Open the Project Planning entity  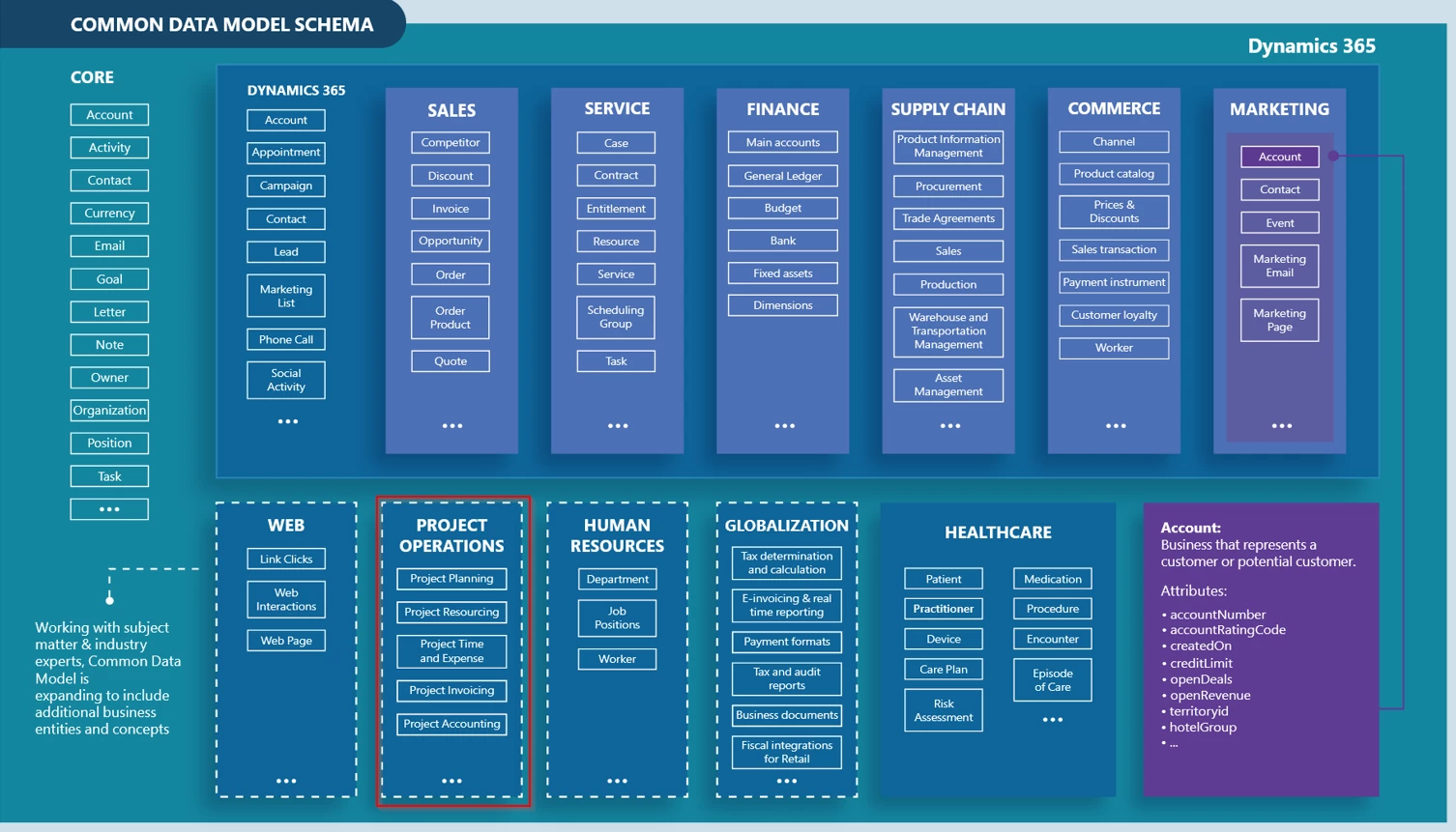[x=451, y=579]
